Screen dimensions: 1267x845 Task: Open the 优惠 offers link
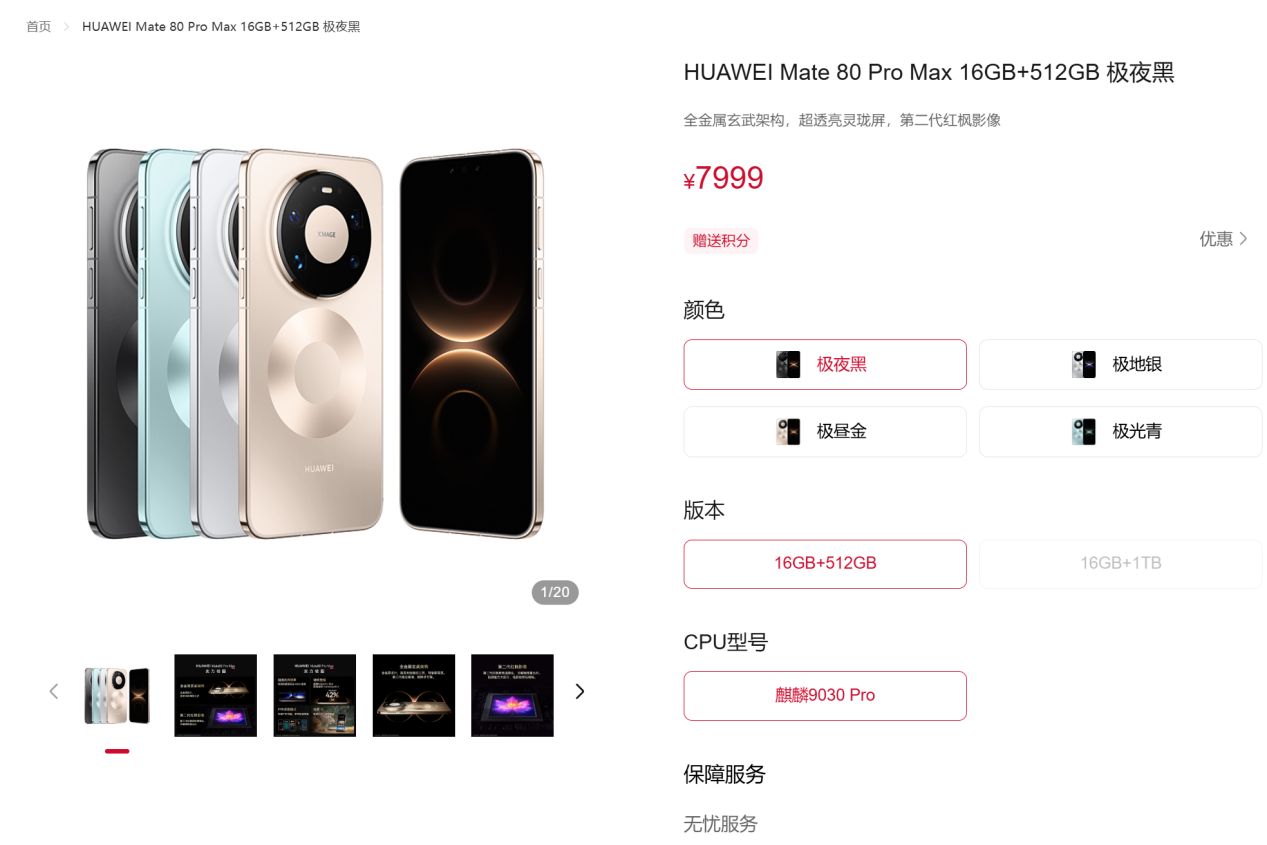pos(1224,239)
